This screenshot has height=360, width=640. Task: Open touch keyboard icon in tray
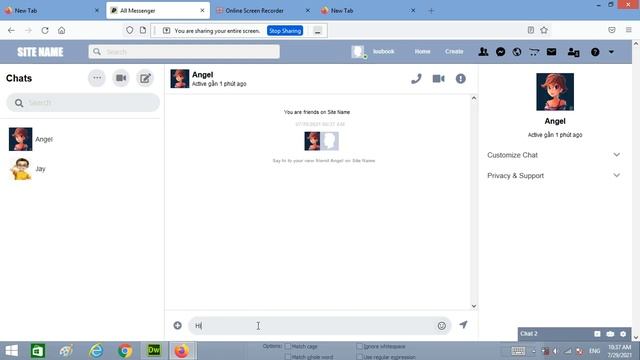[518, 351]
